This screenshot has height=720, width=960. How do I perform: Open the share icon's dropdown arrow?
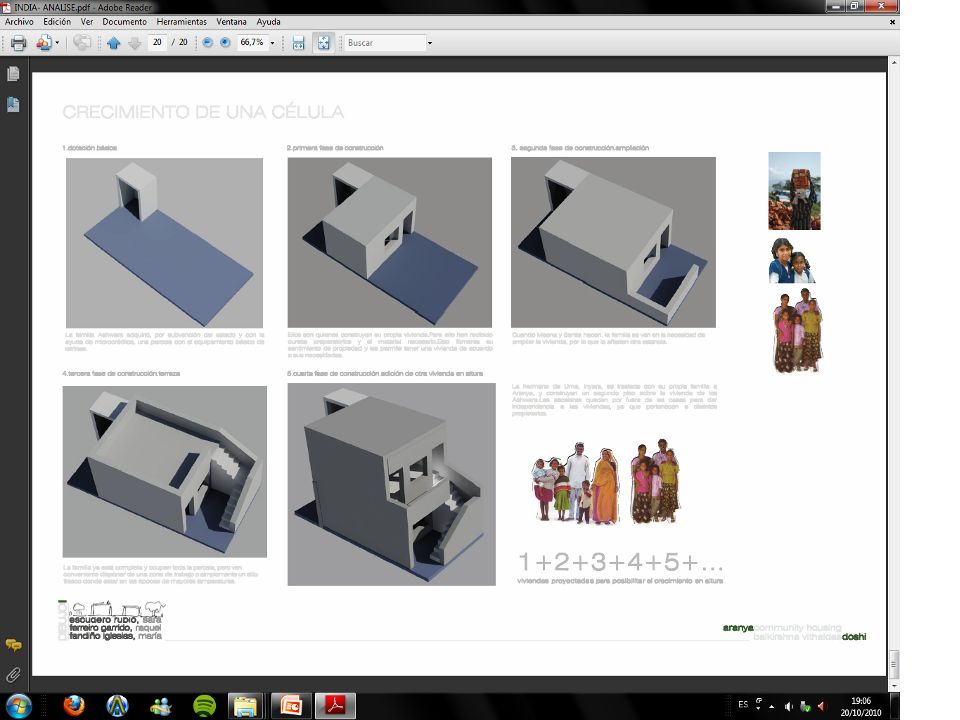58,42
